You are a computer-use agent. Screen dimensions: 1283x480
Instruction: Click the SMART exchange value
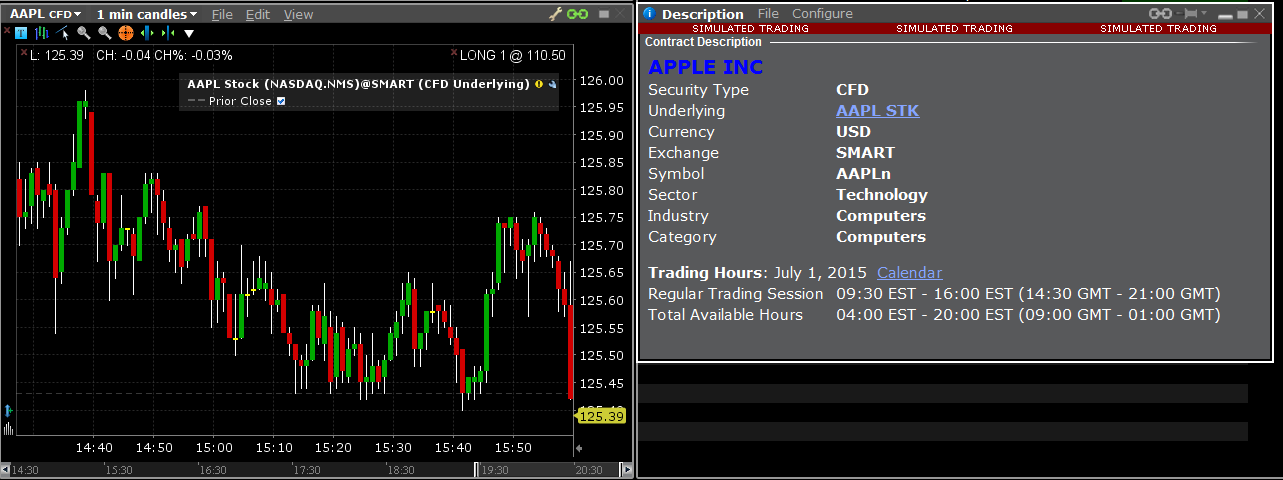[x=865, y=153]
